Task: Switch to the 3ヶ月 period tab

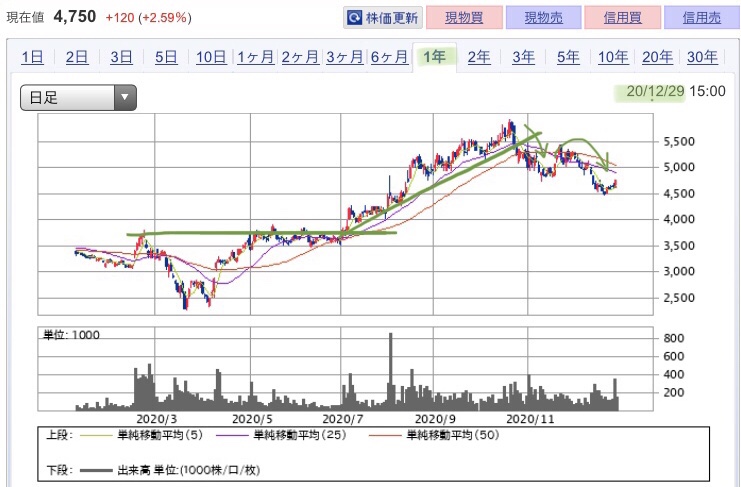Action: (x=345, y=57)
